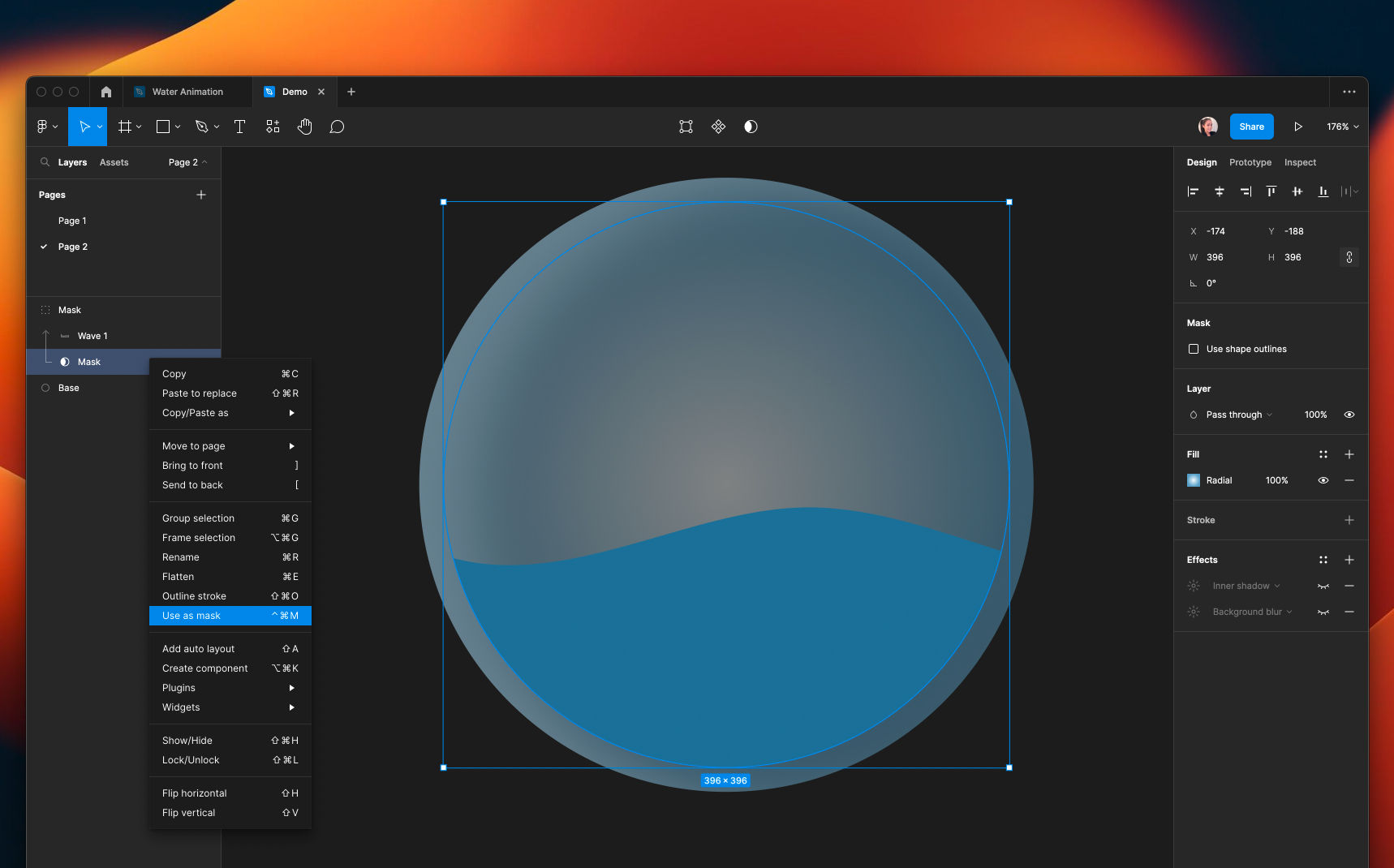Add a new fill
The width and height of the screenshot is (1394, 868).
pyautogui.click(x=1349, y=454)
